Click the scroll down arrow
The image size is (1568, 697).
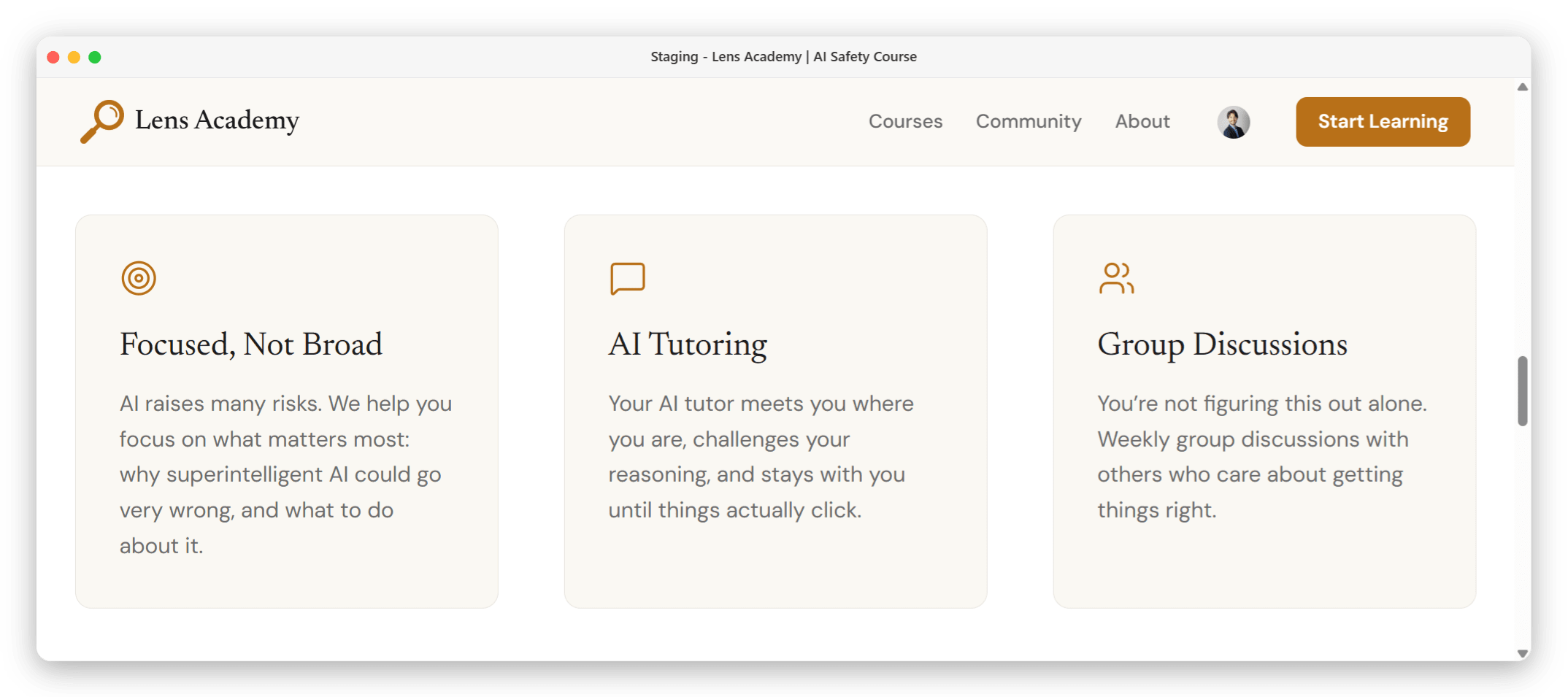point(1522,653)
